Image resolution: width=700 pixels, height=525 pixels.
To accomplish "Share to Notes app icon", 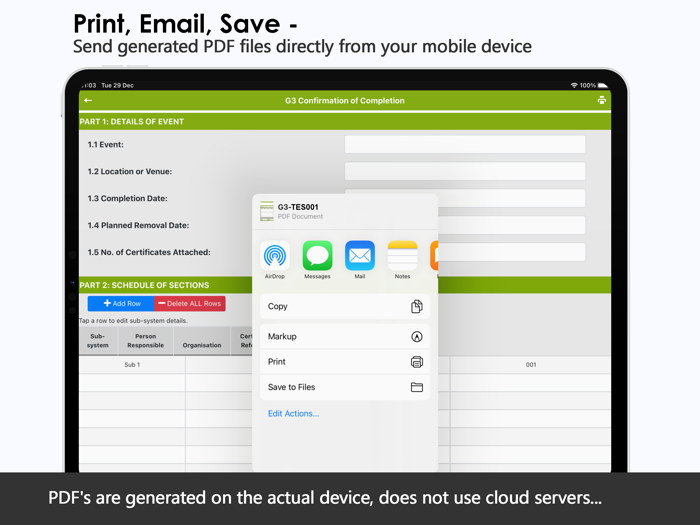I will 402,255.
